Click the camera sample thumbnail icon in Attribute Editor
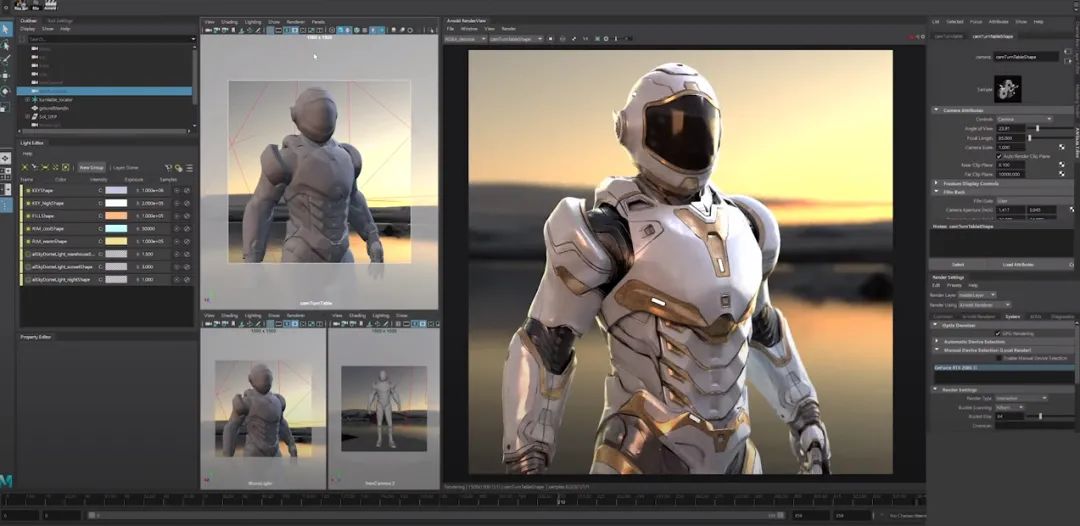Image resolution: width=1080 pixels, height=526 pixels. [x=1006, y=88]
